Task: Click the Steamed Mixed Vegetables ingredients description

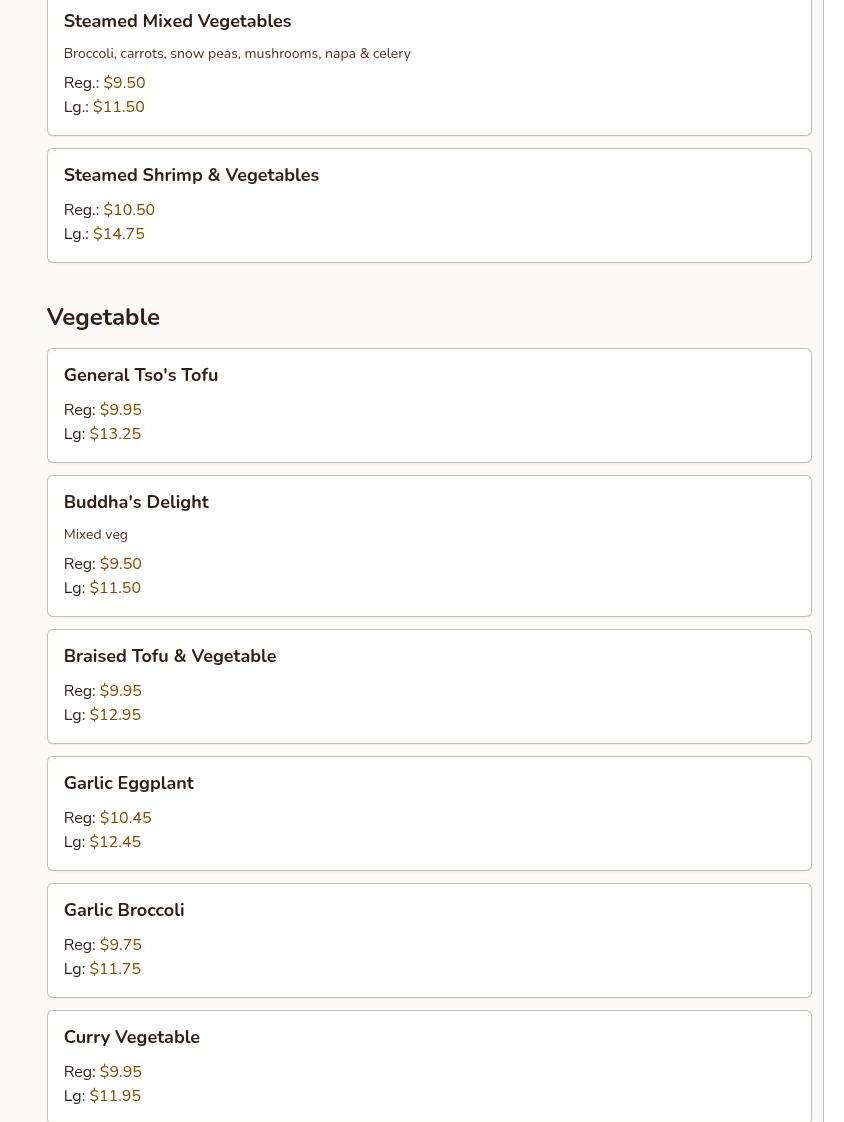Action: pos(237,53)
